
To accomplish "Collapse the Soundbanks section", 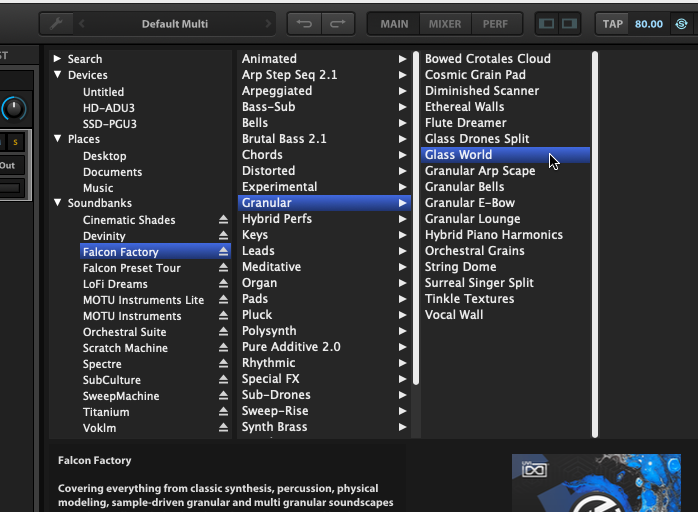I will [57, 203].
